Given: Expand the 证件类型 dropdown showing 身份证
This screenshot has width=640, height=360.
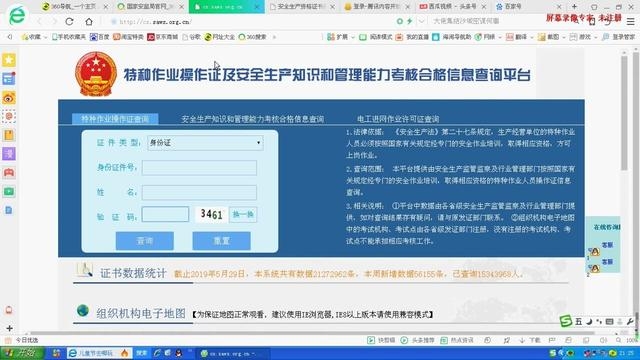Looking at the screenshot, I should point(205,143).
